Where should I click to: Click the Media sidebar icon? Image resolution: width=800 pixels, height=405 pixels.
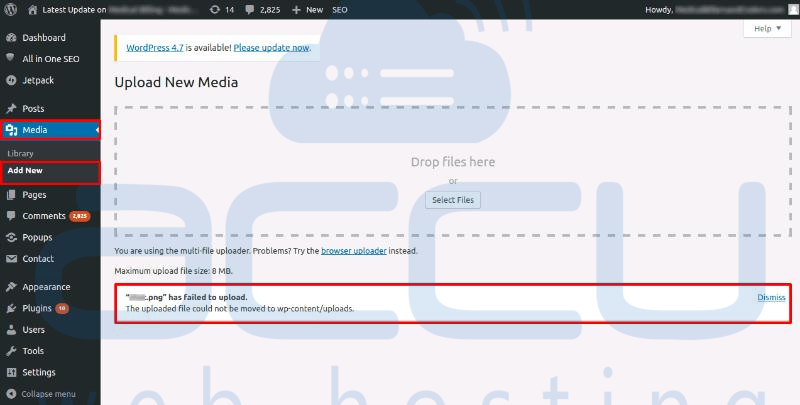(x=11, y=130)
